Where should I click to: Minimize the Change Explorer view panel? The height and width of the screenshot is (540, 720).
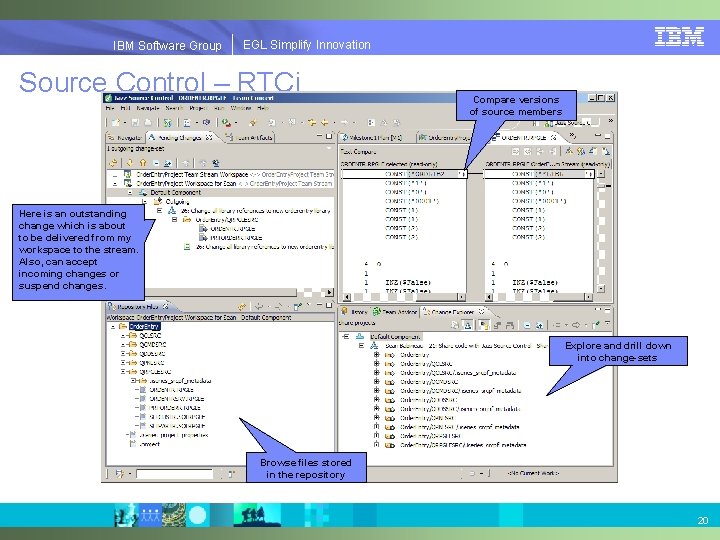[x=599, y=310]
